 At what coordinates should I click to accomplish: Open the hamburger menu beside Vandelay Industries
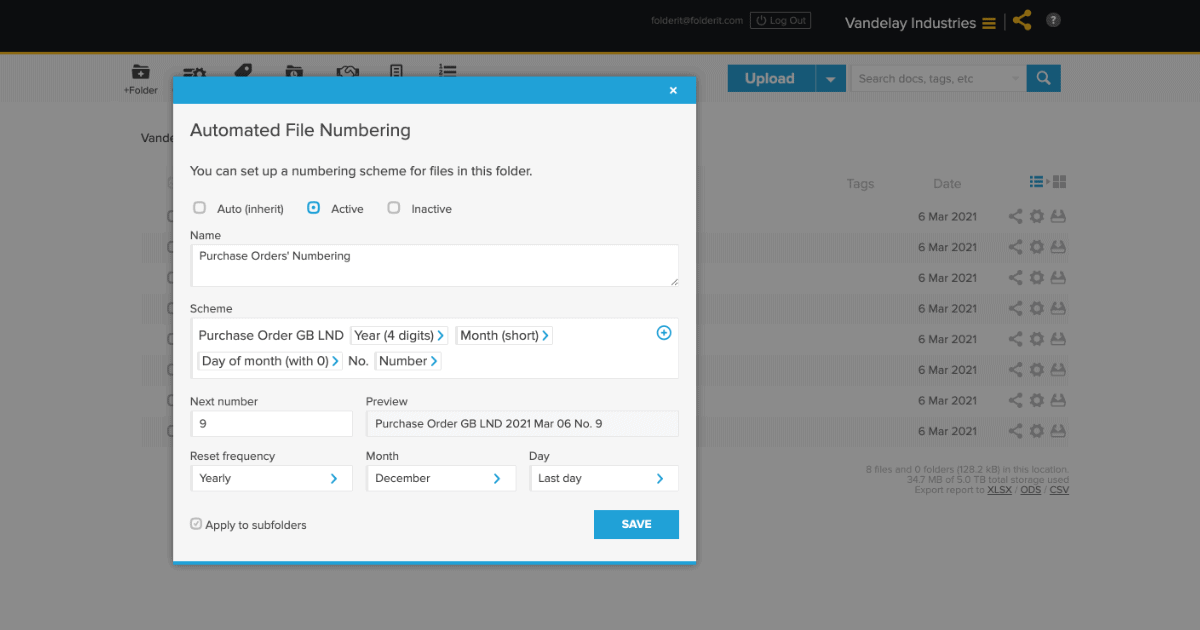pos(989,23)
